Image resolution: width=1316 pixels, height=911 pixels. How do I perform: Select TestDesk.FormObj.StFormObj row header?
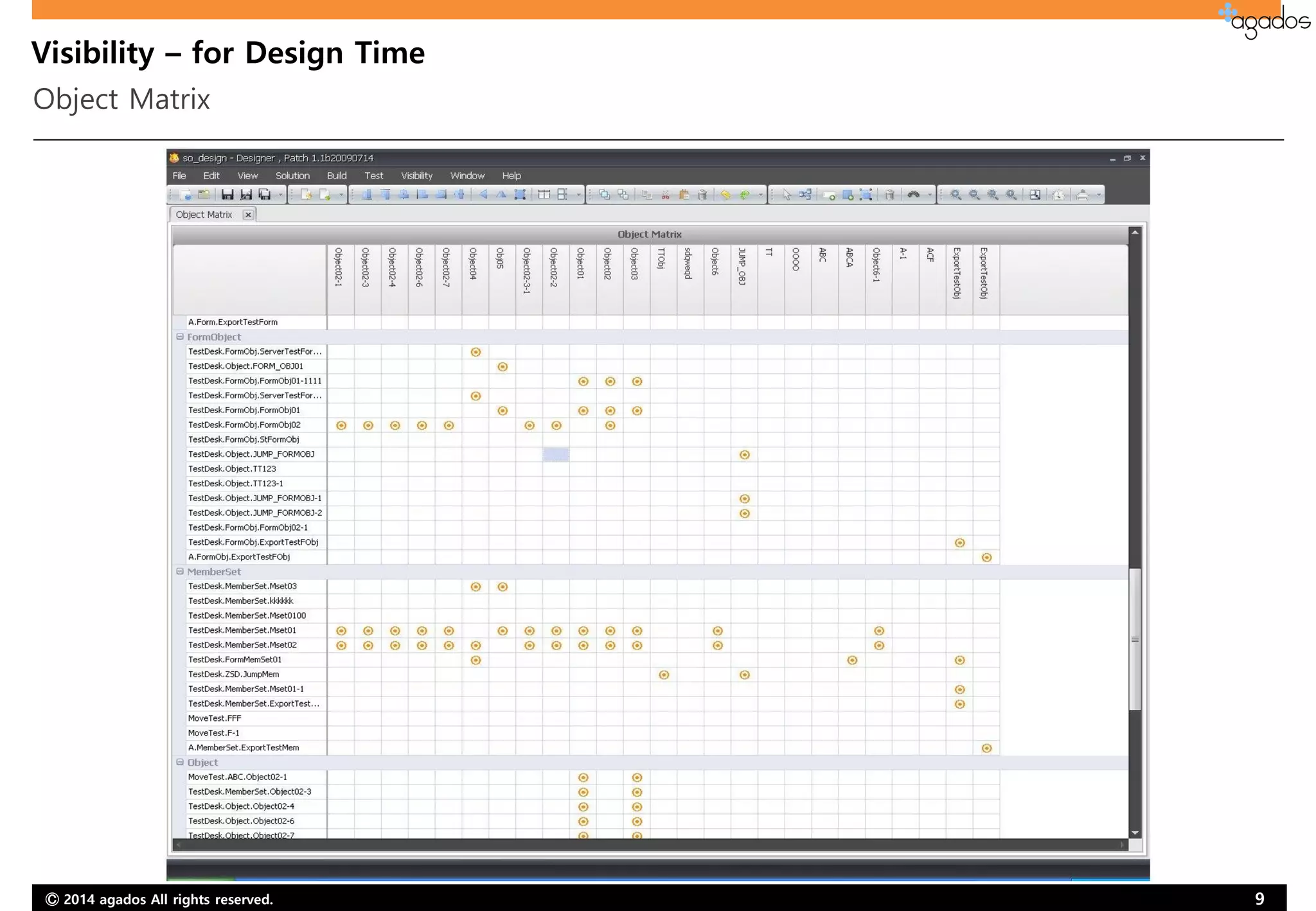[244, 439]
